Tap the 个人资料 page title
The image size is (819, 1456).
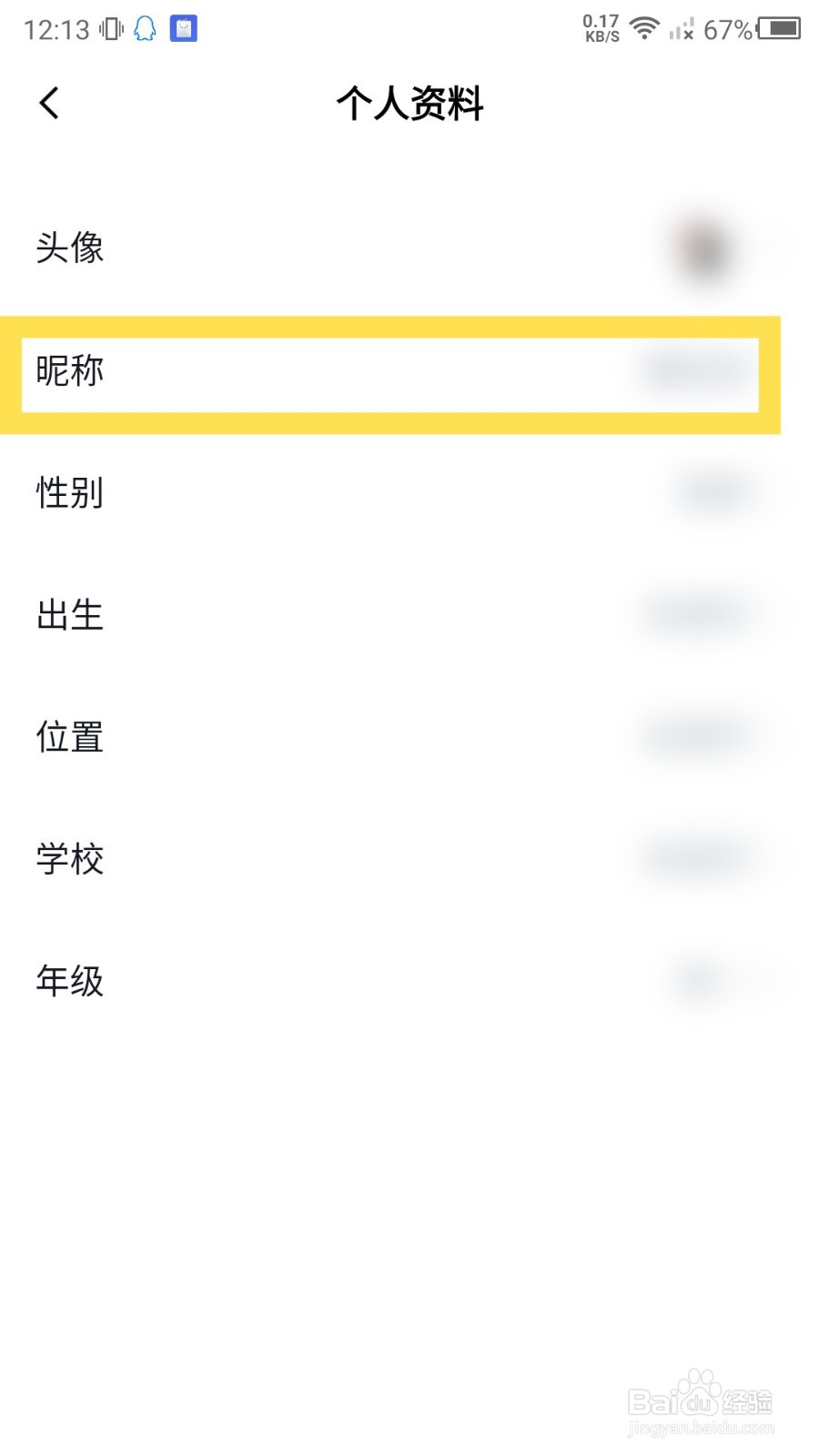409,104
